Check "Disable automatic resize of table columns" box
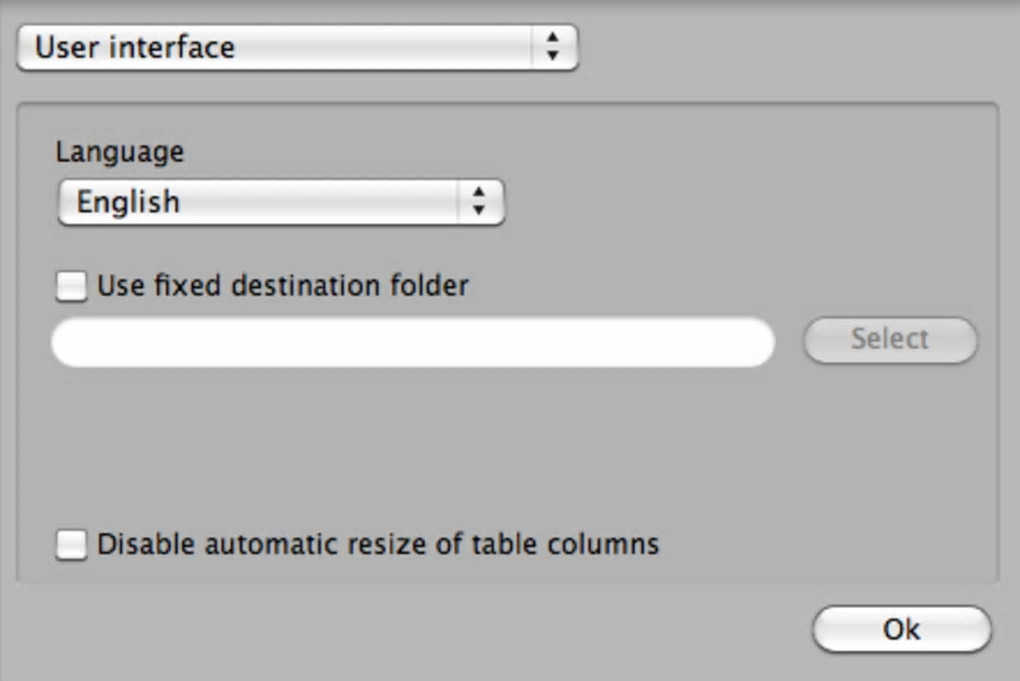This screenshot has height=681, width=1020. pos(71,545)
